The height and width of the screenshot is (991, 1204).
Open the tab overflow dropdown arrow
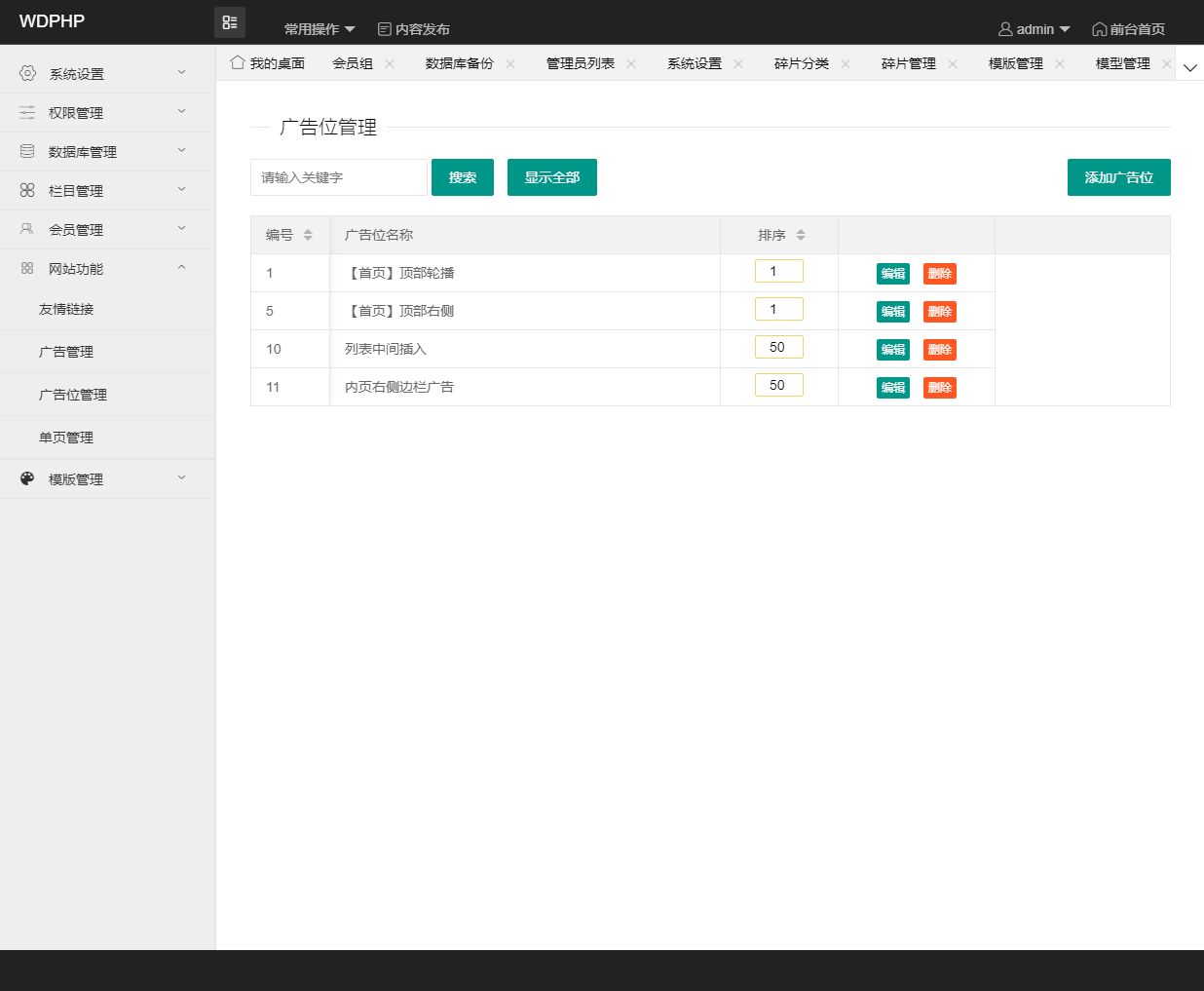[1189, 67]
